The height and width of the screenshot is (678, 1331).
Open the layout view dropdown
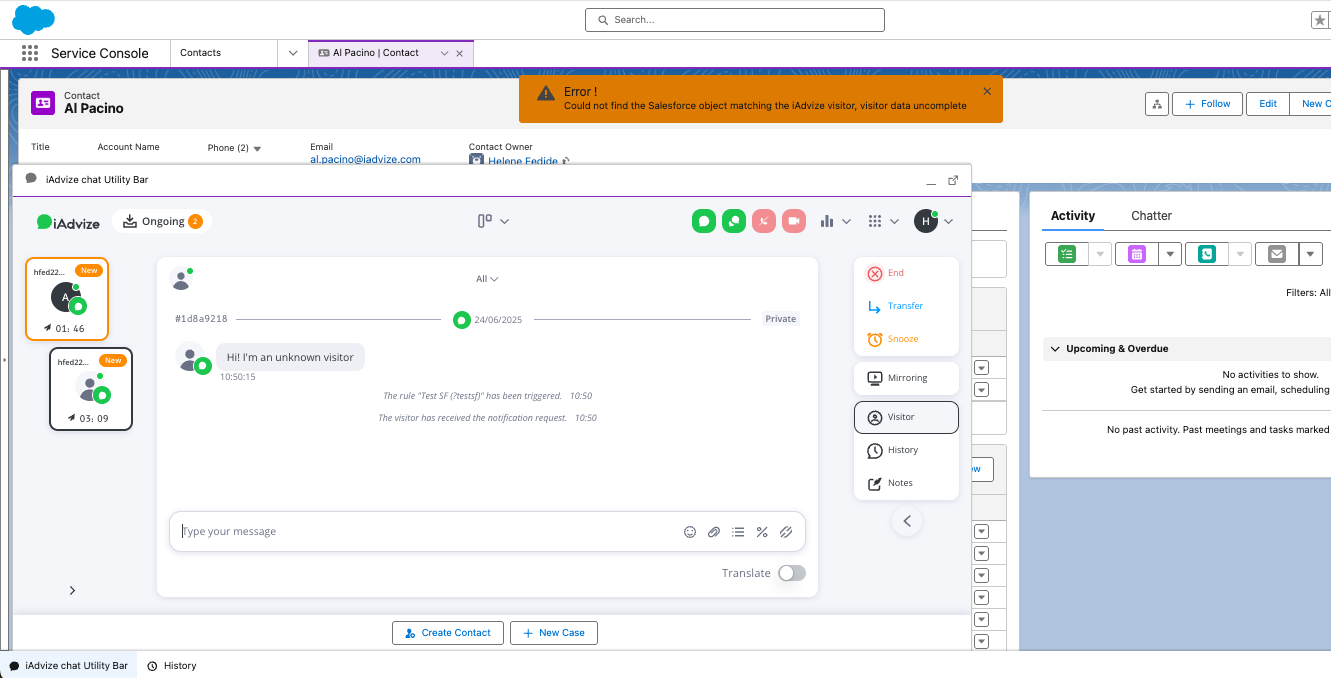pyautogui.click(x=493, y=221)
